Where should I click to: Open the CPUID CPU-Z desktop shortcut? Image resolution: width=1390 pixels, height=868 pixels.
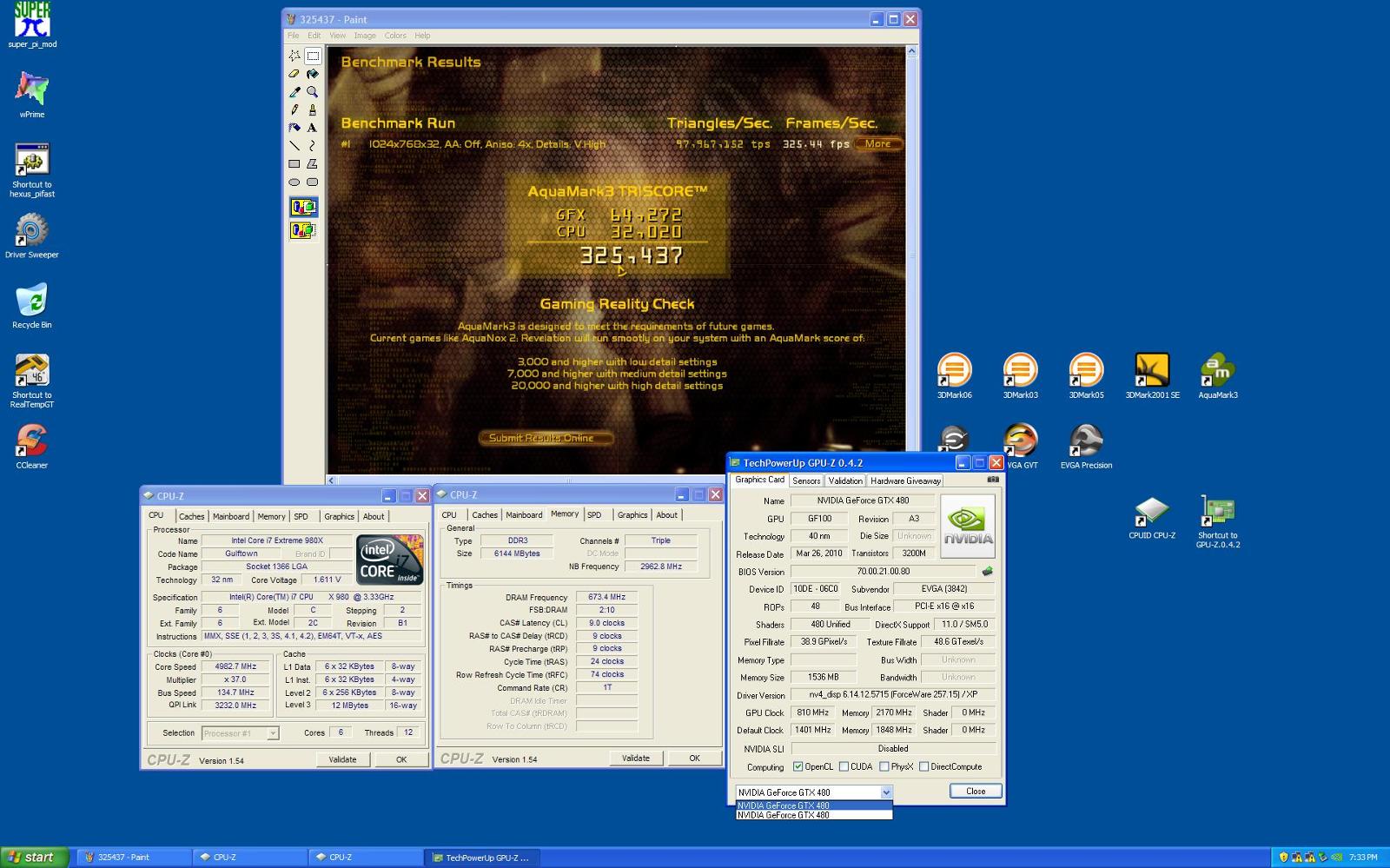click(x=1152, y=517)
